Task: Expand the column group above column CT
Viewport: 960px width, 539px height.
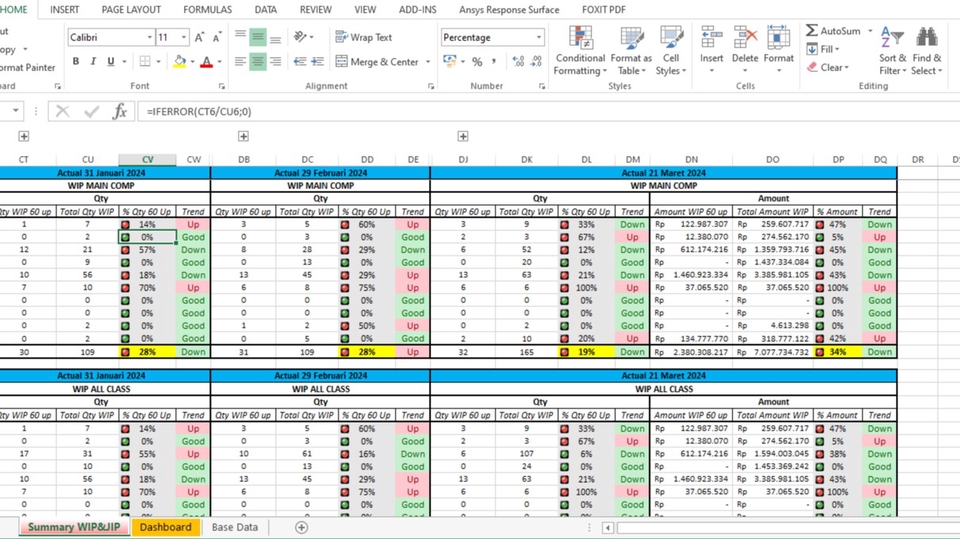Action: click(x=23, y=136)
